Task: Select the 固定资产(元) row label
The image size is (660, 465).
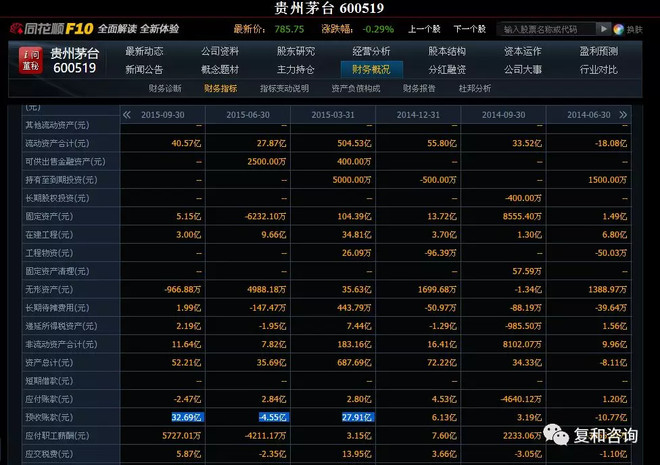Action: tap(49, 216)
